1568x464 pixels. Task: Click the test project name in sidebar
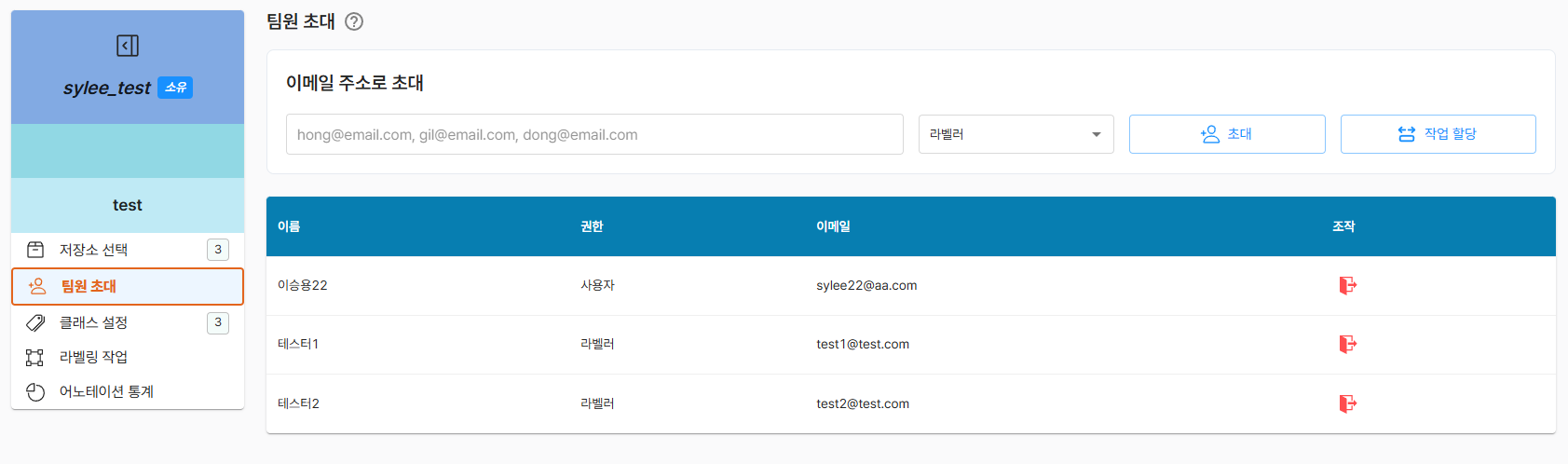tap(128, 205)
